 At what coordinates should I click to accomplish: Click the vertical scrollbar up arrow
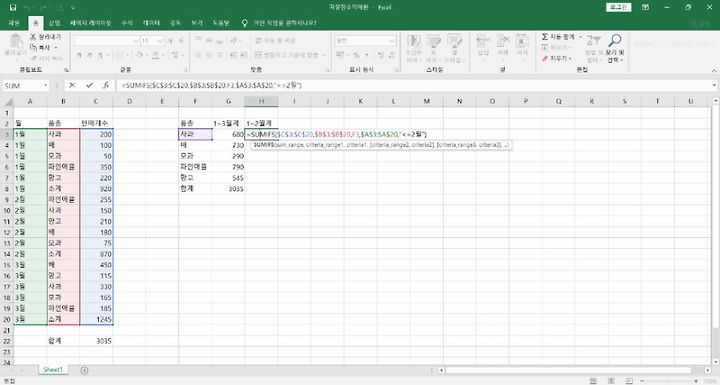pos(715,101)
